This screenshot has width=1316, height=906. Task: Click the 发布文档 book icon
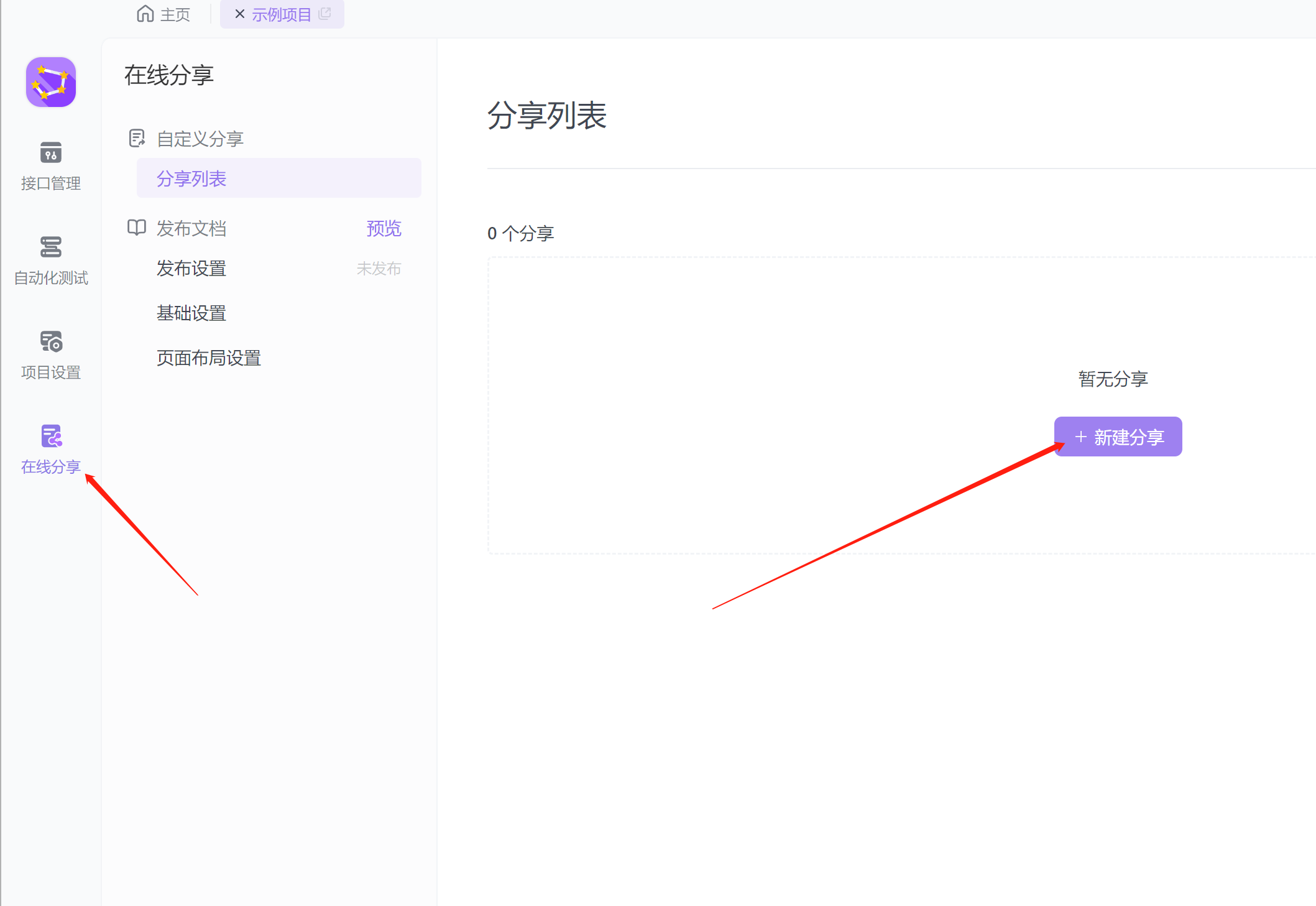(137, 228)
